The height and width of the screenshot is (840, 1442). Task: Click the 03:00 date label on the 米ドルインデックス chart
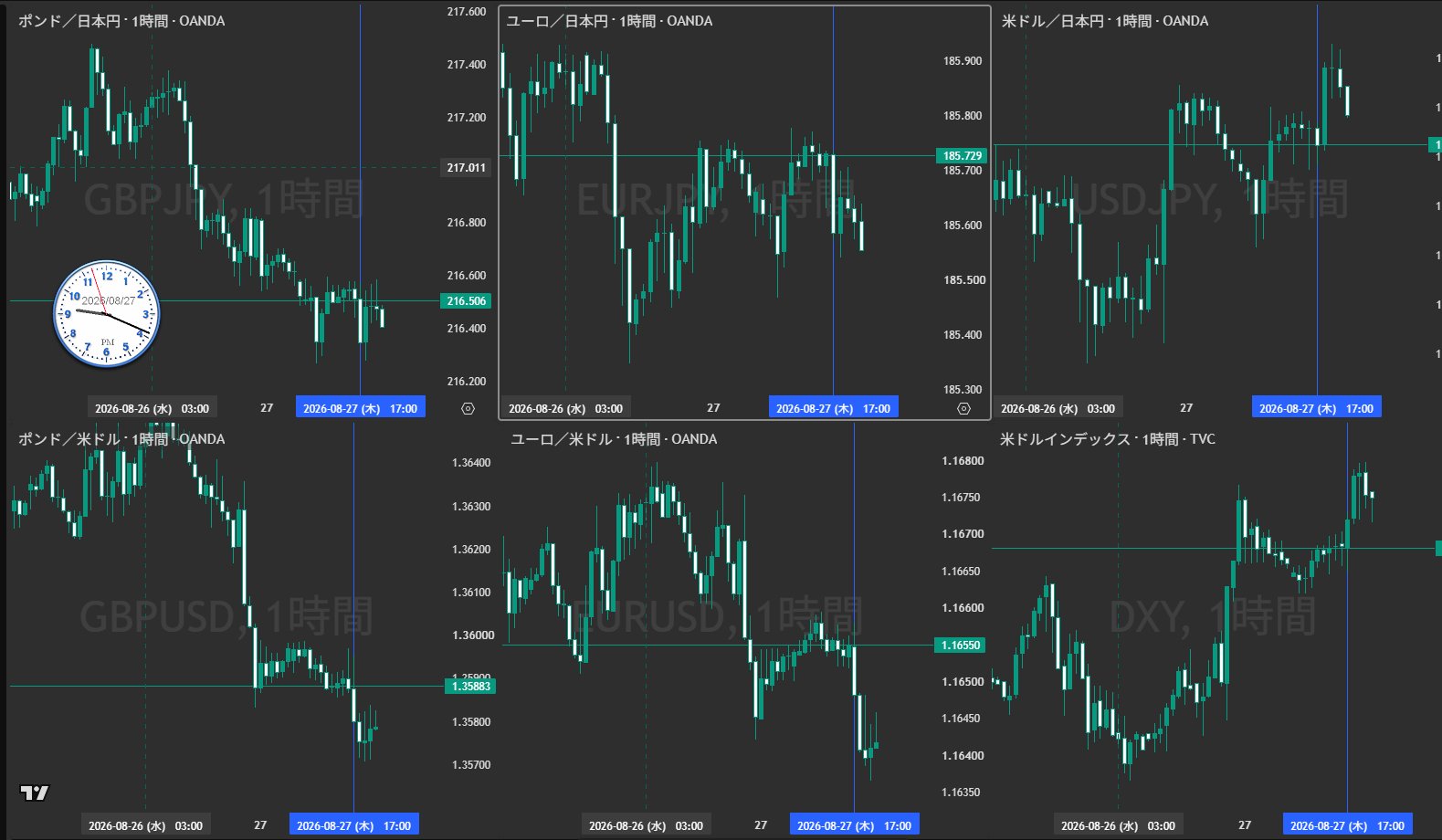click(x=1118, y=825)
